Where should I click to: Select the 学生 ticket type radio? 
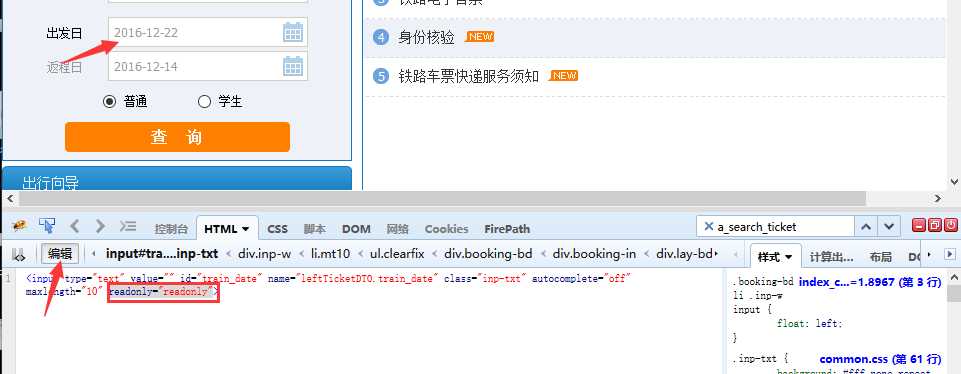205,102
